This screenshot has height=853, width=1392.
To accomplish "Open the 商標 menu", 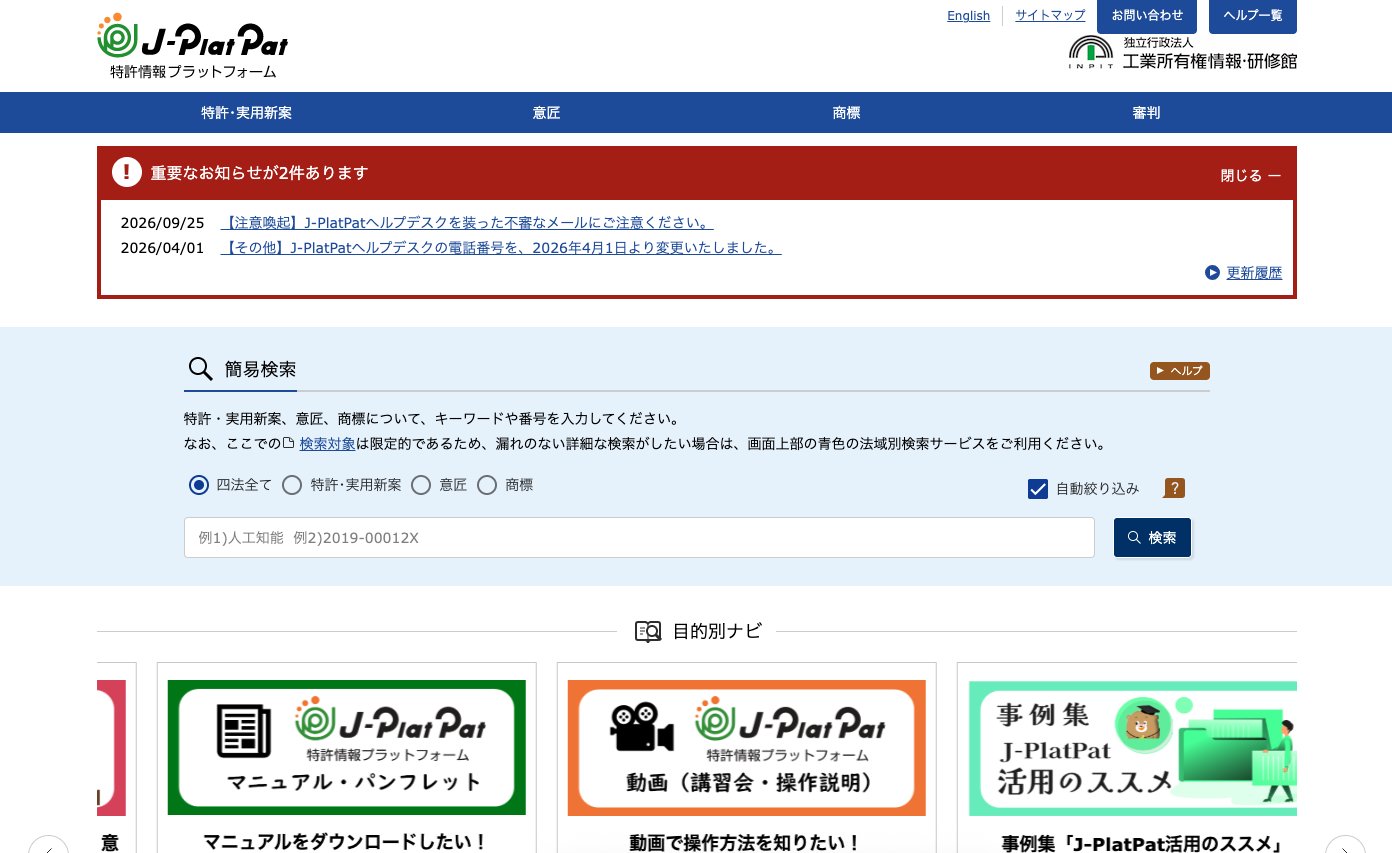I will point(846,113).
